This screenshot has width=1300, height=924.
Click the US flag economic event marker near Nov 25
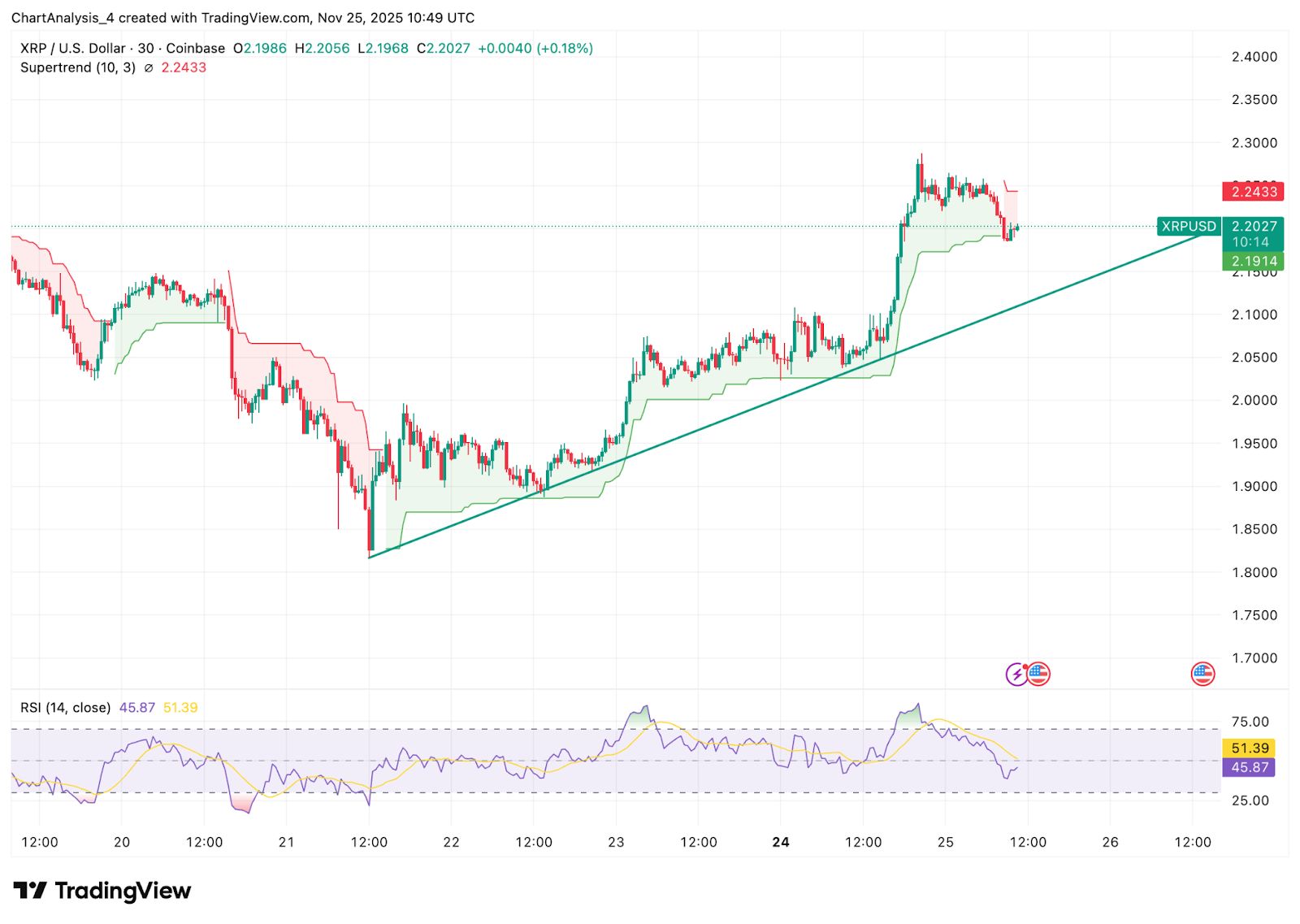pos(1039,674)
